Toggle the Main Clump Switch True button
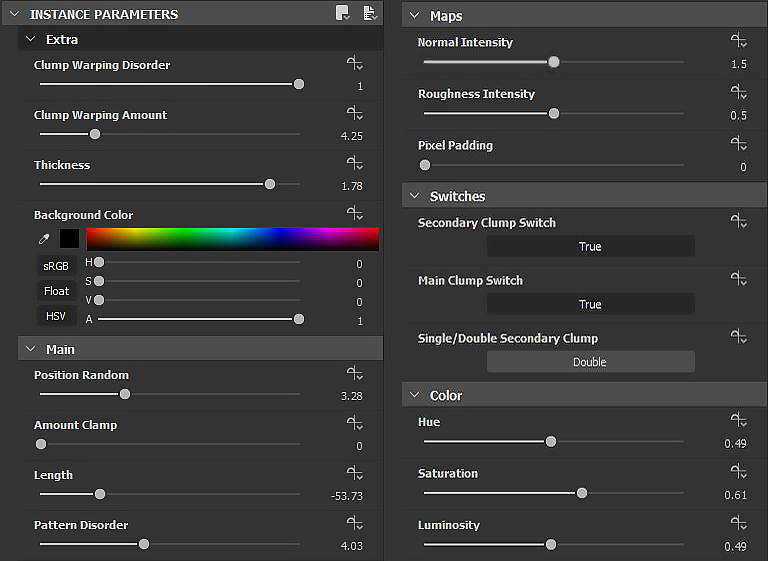This screenshot has width=768, height=561. pos(590,304)
